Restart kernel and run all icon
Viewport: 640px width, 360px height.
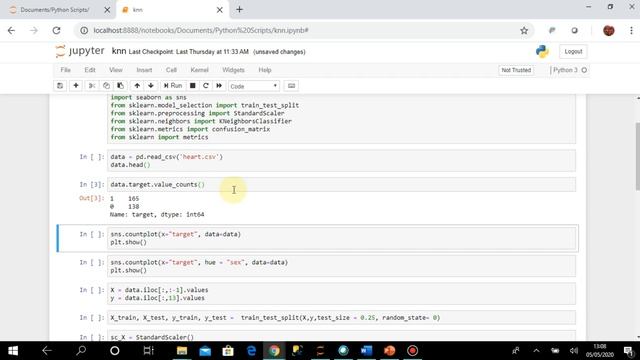(219, 86)
